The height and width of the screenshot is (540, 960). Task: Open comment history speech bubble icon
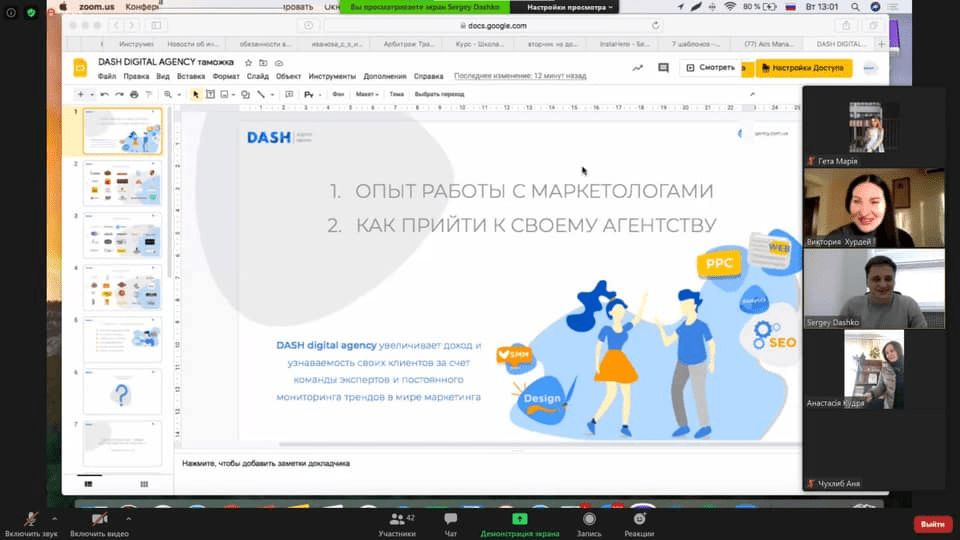[663, 68]
